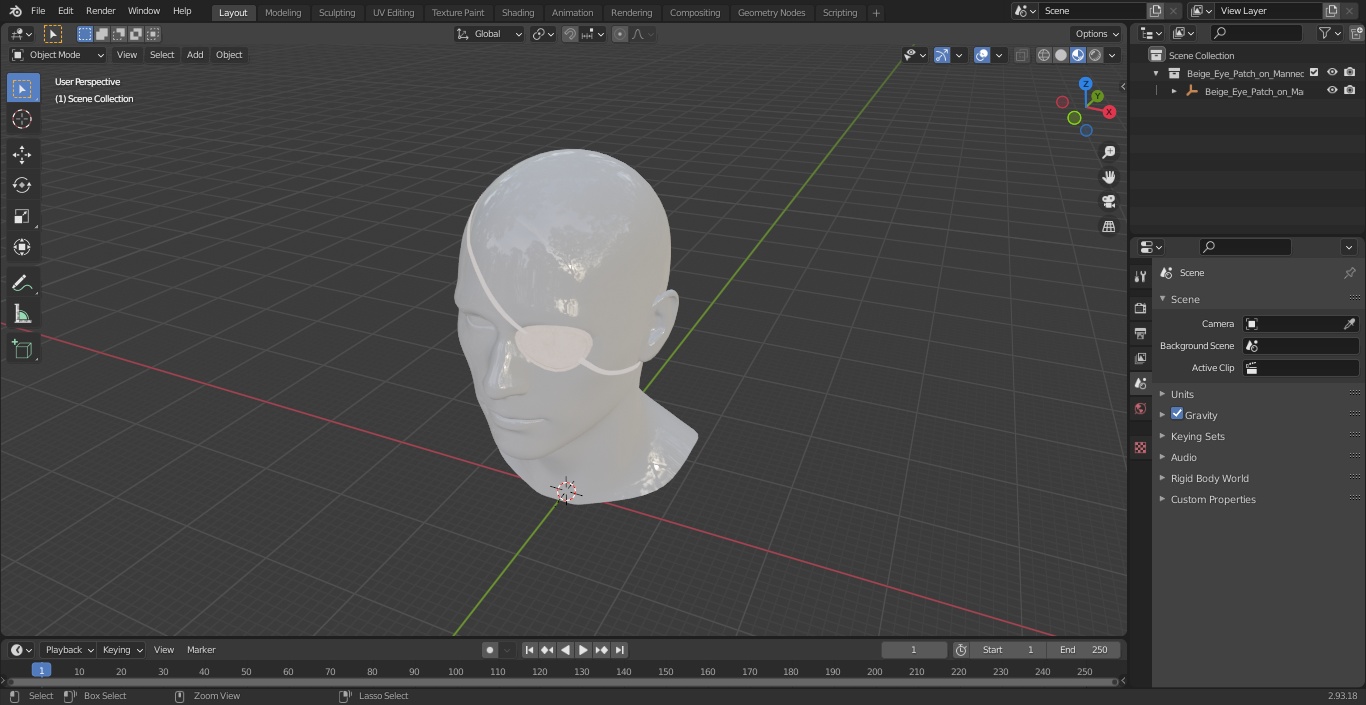Select the Add Cube tool

point(22,349)
